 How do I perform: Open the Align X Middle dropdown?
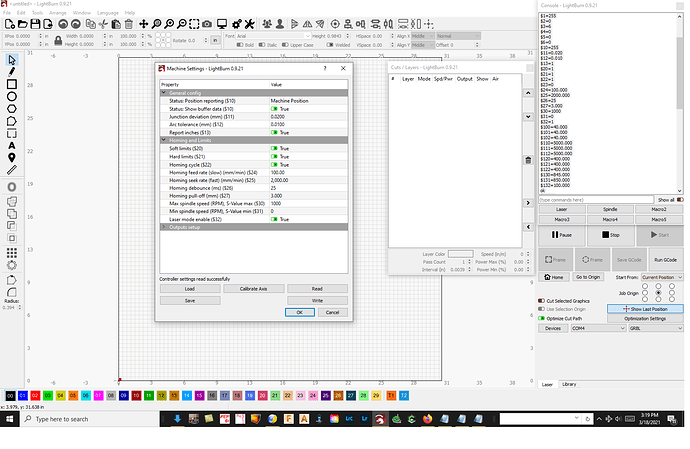[x=423, y=36]
